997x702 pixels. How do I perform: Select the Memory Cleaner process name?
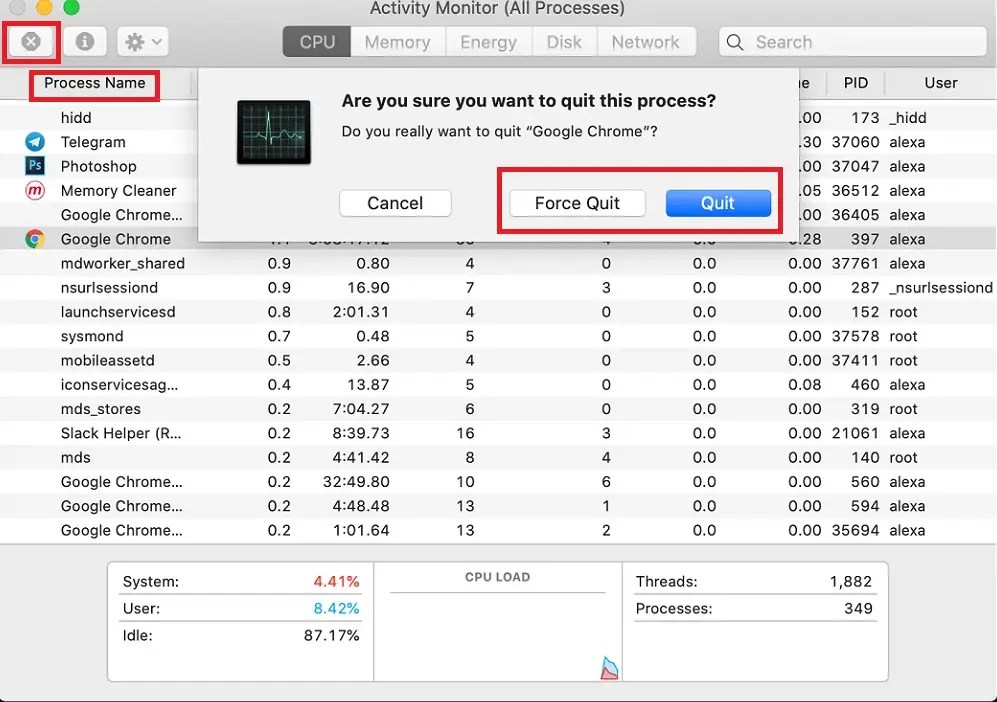118,190
